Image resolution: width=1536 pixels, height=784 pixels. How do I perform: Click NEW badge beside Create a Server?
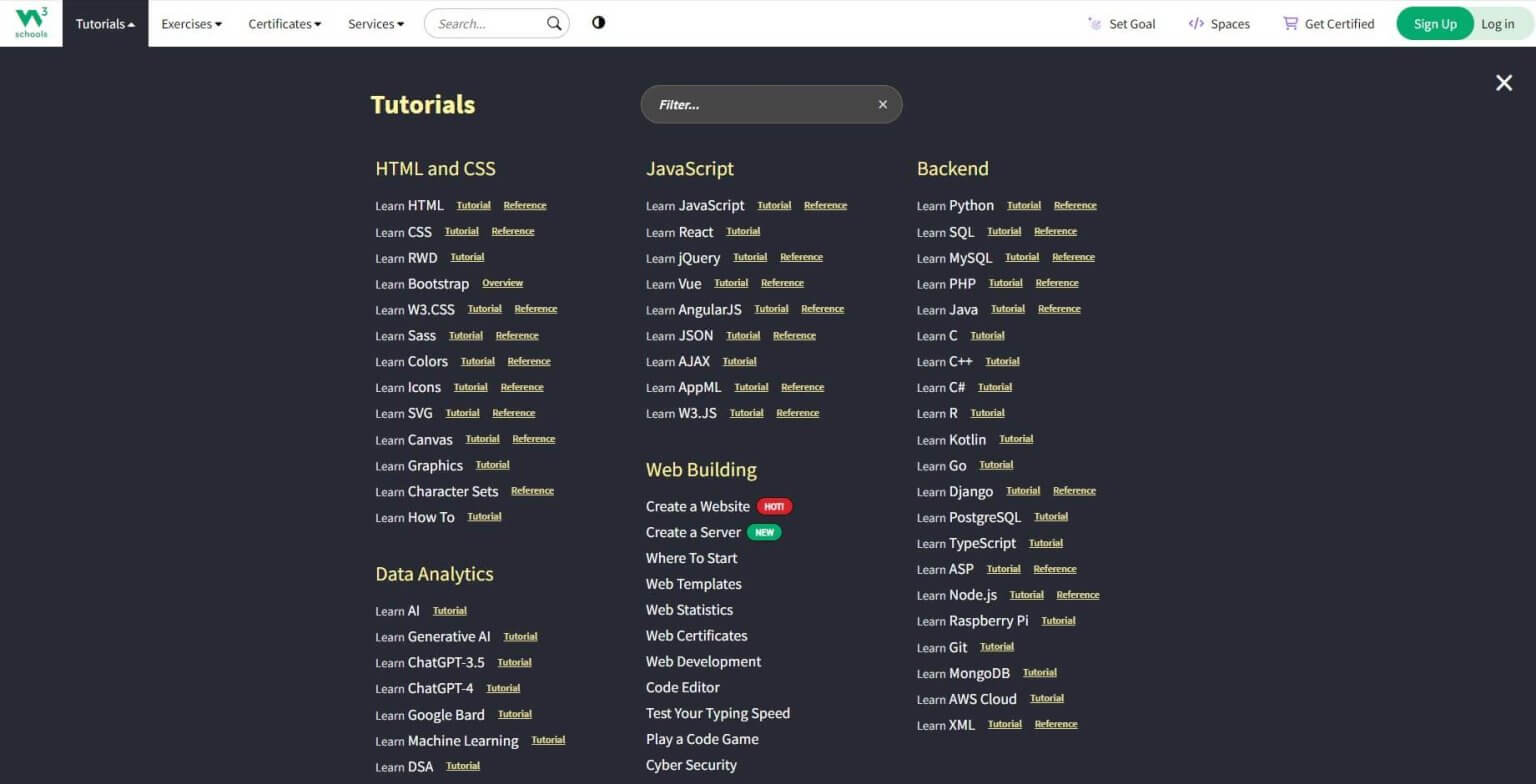[764, 533]
